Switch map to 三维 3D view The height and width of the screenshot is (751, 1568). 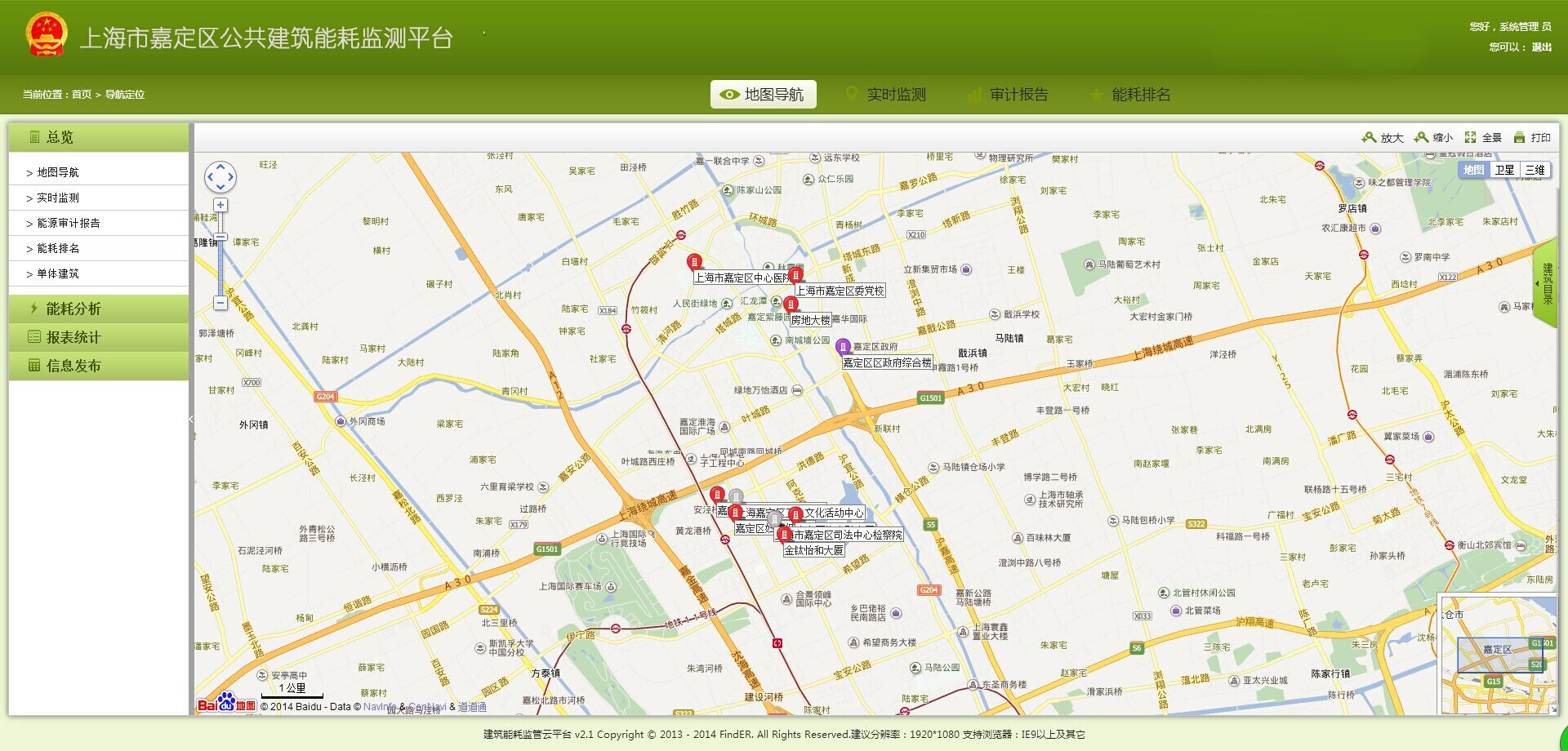1535,170
